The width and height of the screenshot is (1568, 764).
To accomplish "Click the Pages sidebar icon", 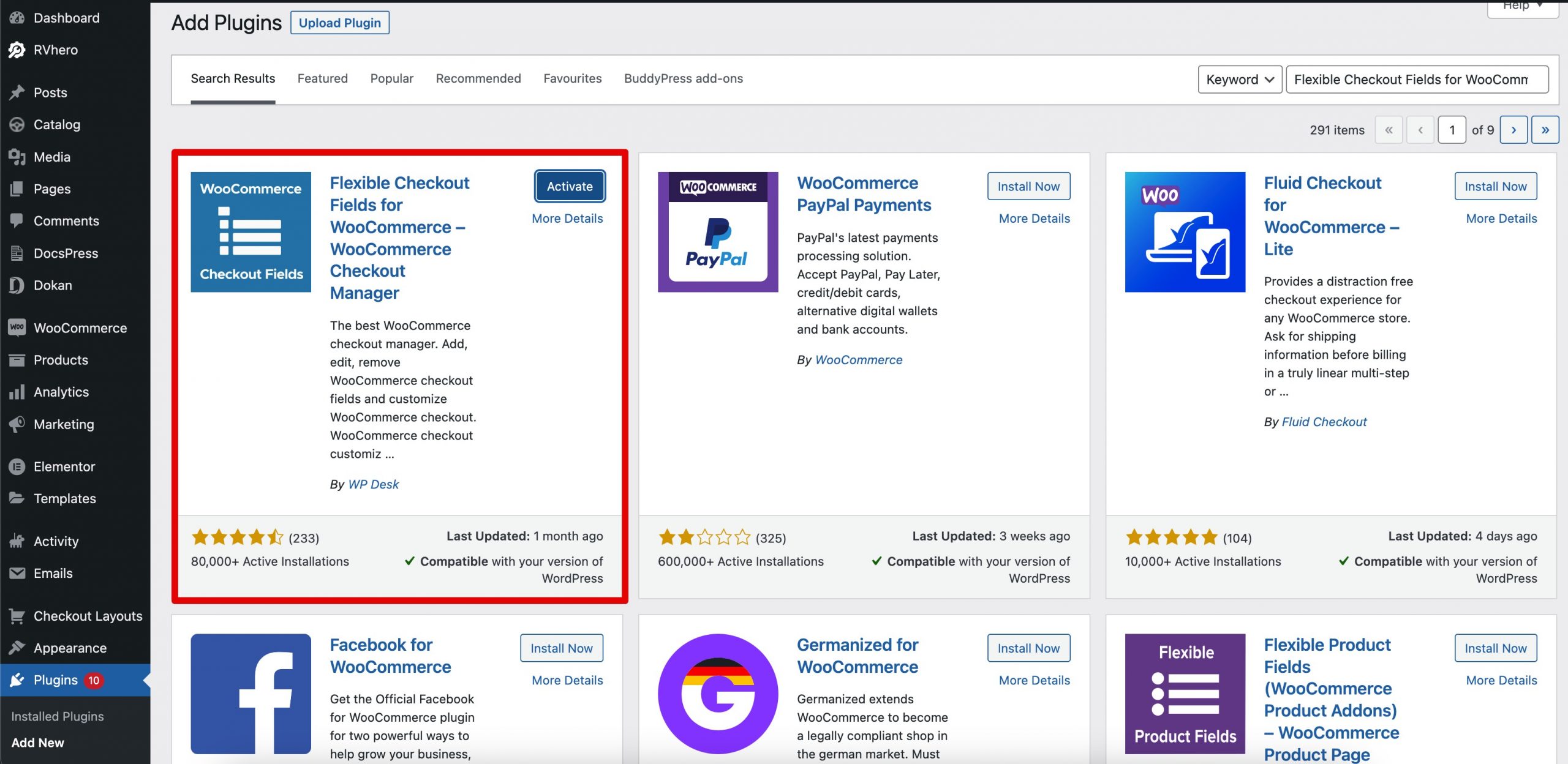I will pos(17,189).
